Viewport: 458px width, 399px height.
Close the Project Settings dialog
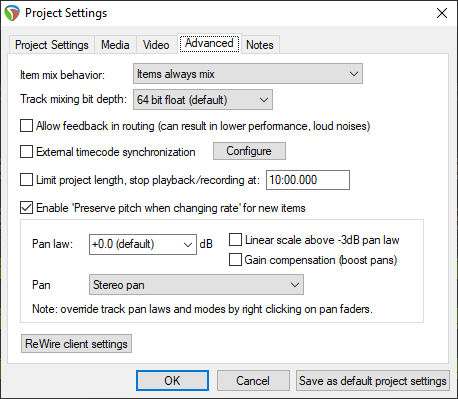pyautogui.click(x=442, y=13)
